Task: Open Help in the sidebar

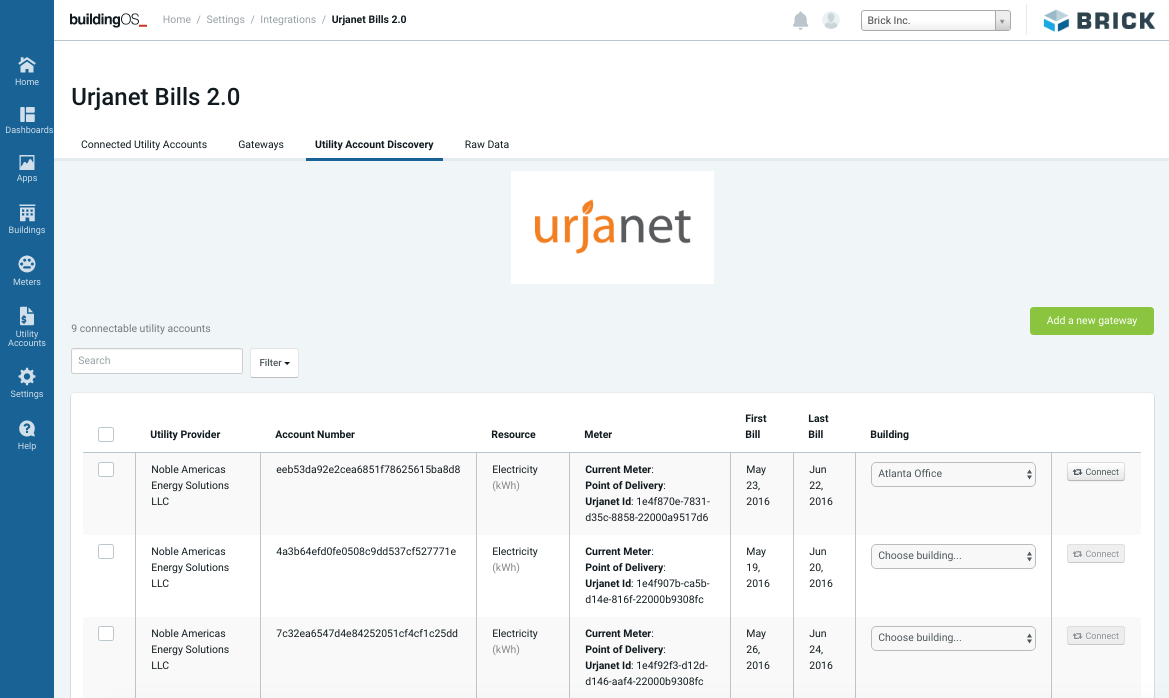Action: [x=27, y=436]
